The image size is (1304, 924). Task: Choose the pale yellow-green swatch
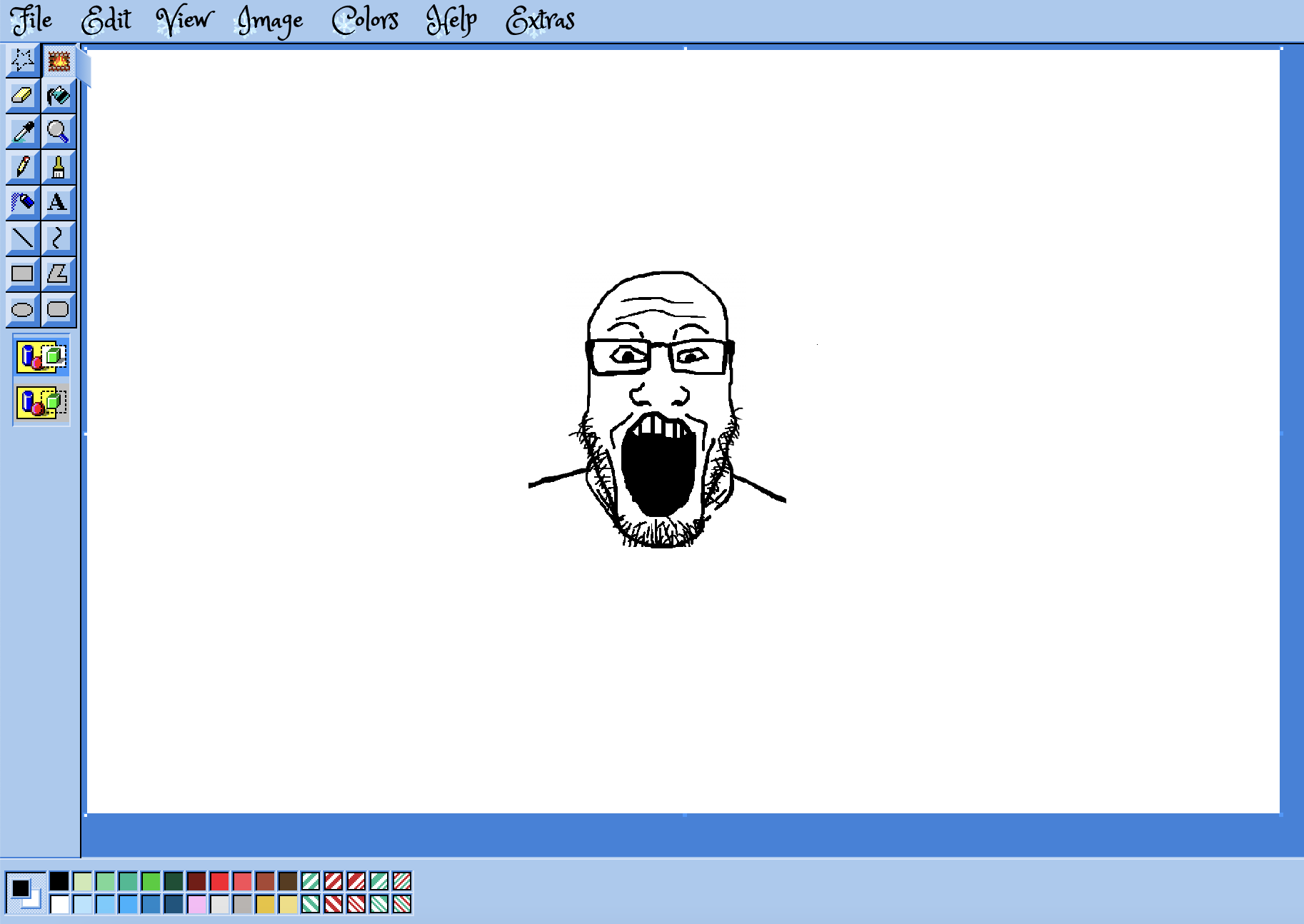pos(82,881)
